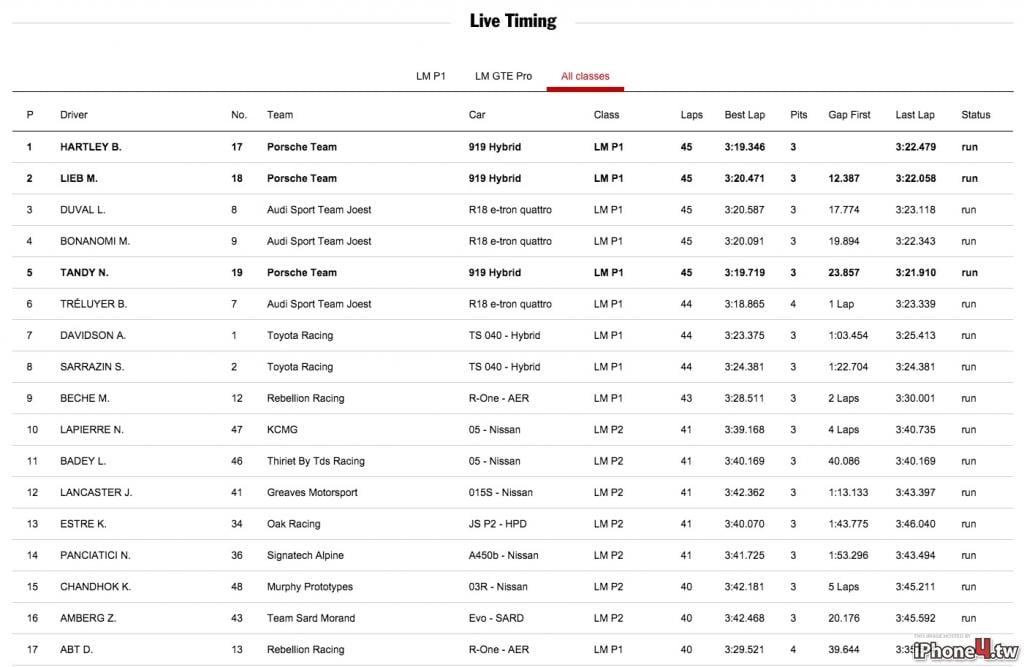Click the Last Lap column header

pos(914,115)
